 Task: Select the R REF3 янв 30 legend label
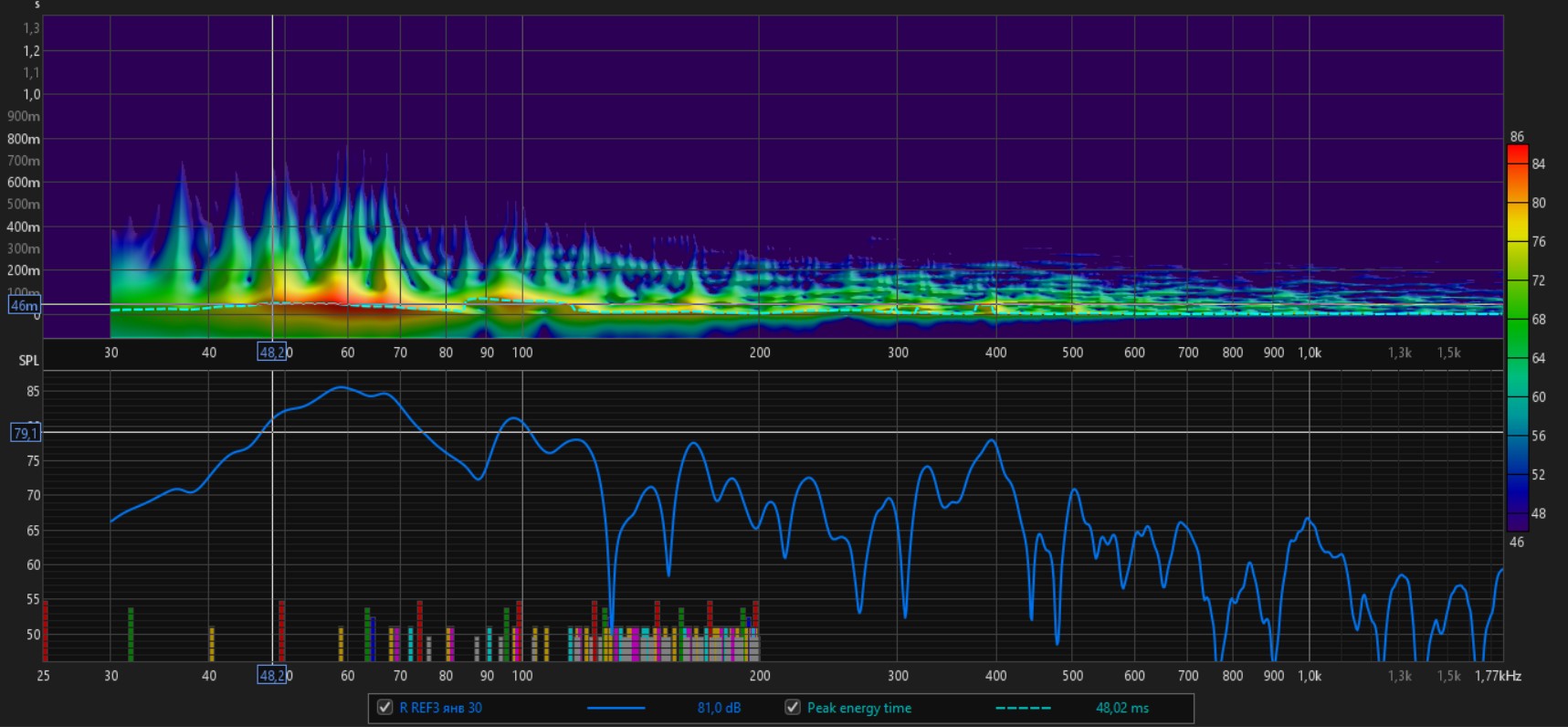point(440,708)
